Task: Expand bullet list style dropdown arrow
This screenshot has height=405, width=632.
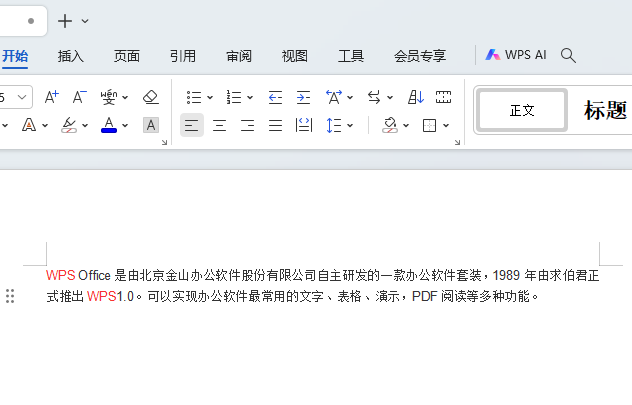Action: [x=210, y=98]
